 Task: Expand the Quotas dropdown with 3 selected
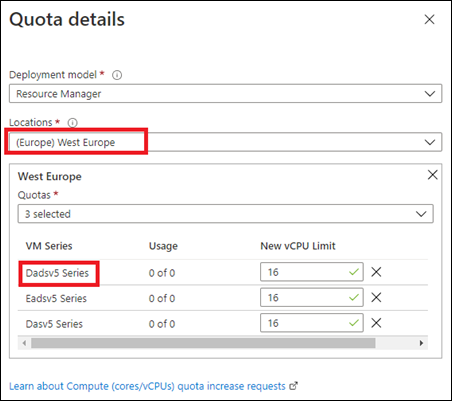tap(225, 214)
